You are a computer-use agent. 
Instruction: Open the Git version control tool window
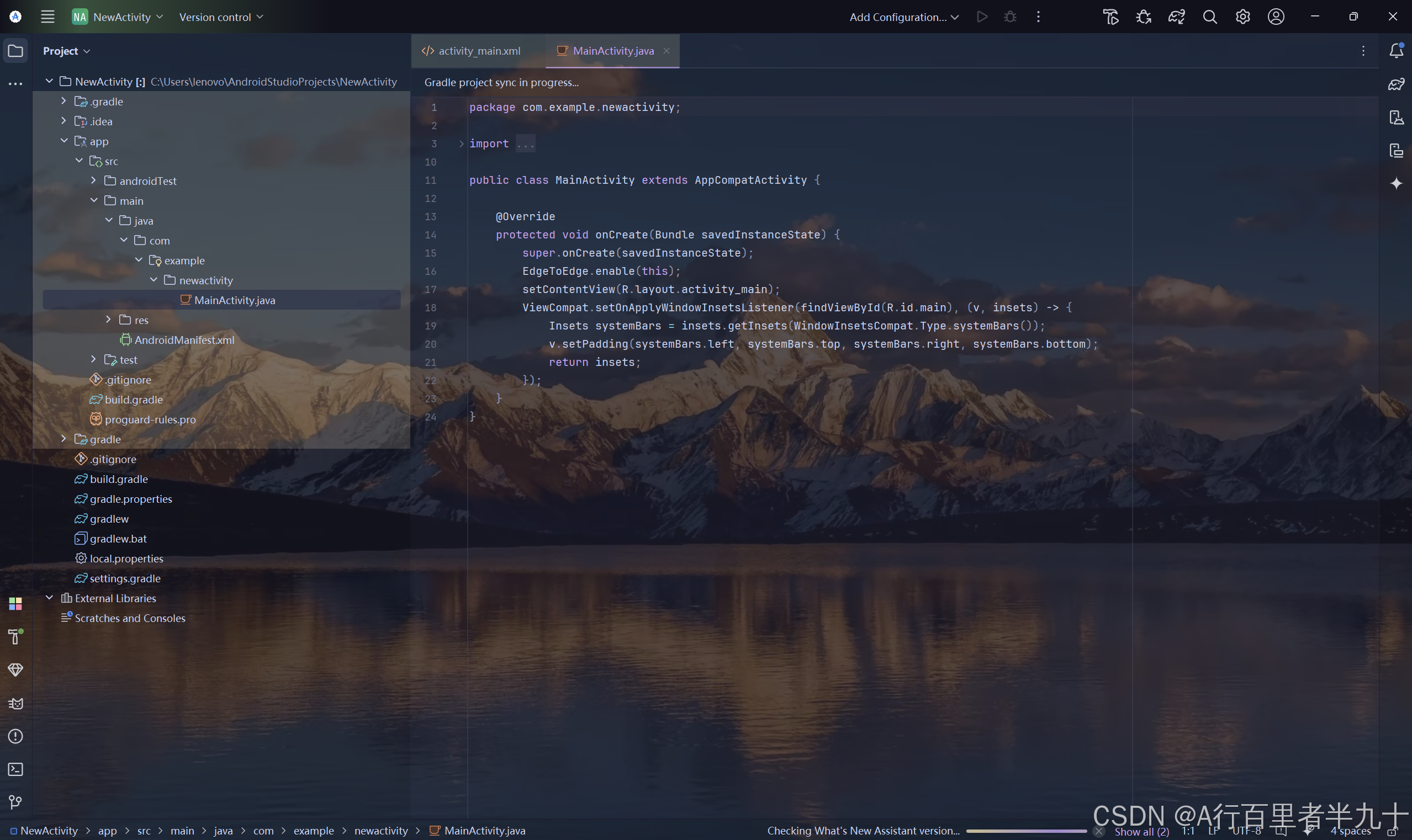(15, 802)
